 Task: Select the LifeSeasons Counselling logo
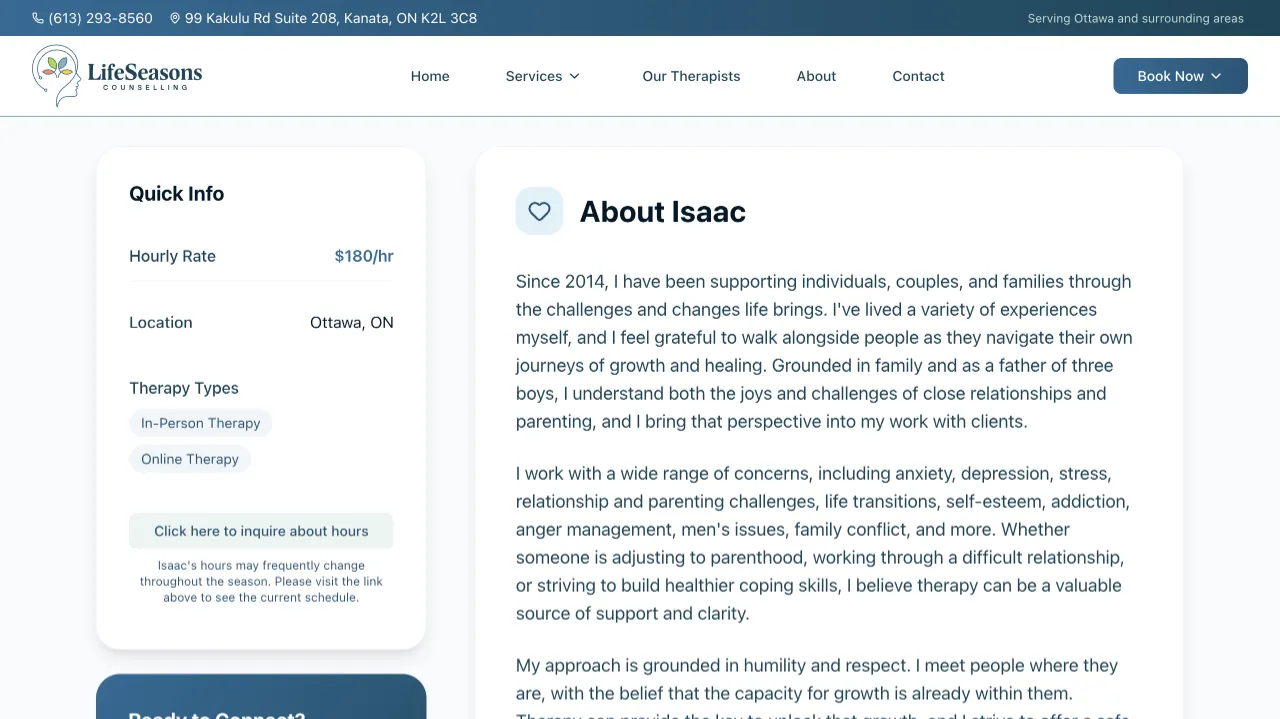click(117, 75)
